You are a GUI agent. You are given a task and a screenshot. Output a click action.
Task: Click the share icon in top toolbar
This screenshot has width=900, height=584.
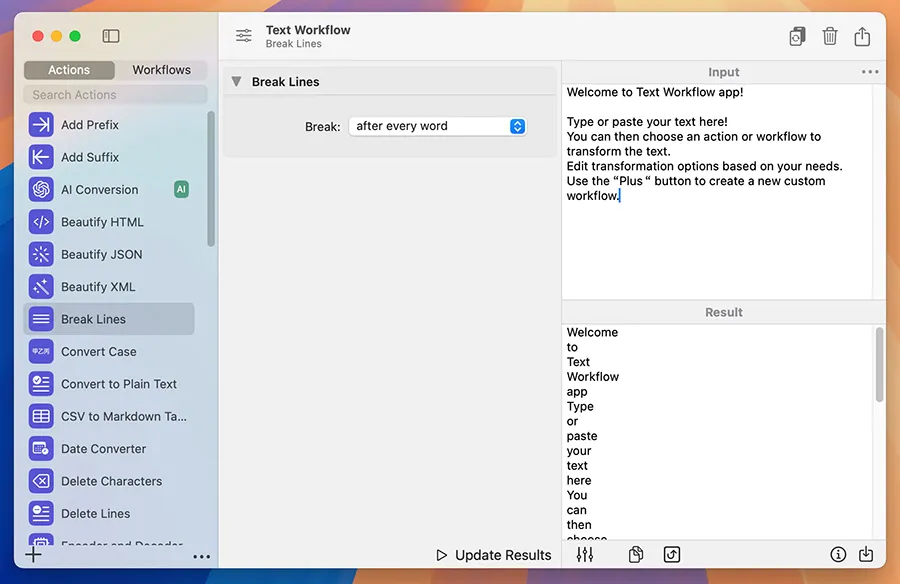[862, 36]
